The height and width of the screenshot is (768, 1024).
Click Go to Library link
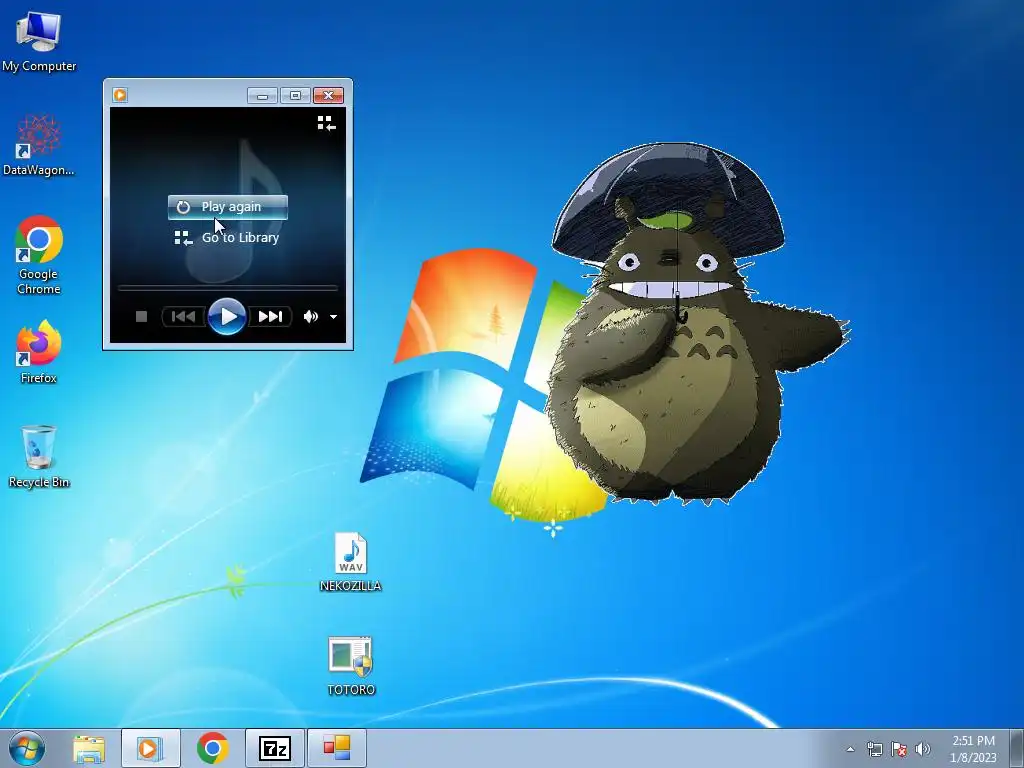[x=227, y=238]
